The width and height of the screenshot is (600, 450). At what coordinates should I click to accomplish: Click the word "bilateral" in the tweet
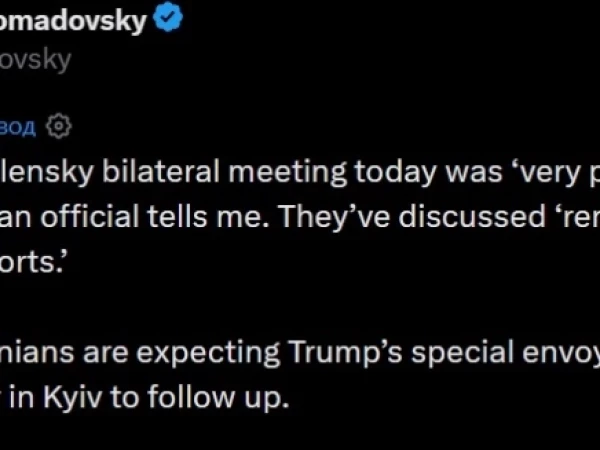coord(161,172)
